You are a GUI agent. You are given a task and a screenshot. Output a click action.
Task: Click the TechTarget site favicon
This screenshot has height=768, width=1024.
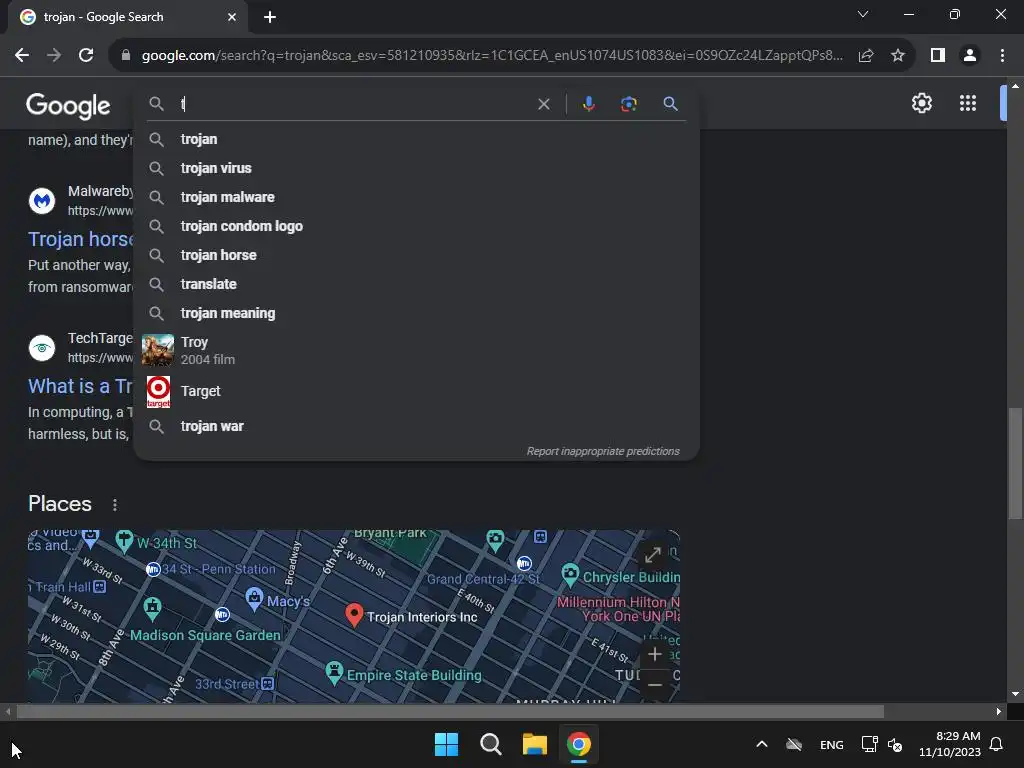click(x=42, y=347)
